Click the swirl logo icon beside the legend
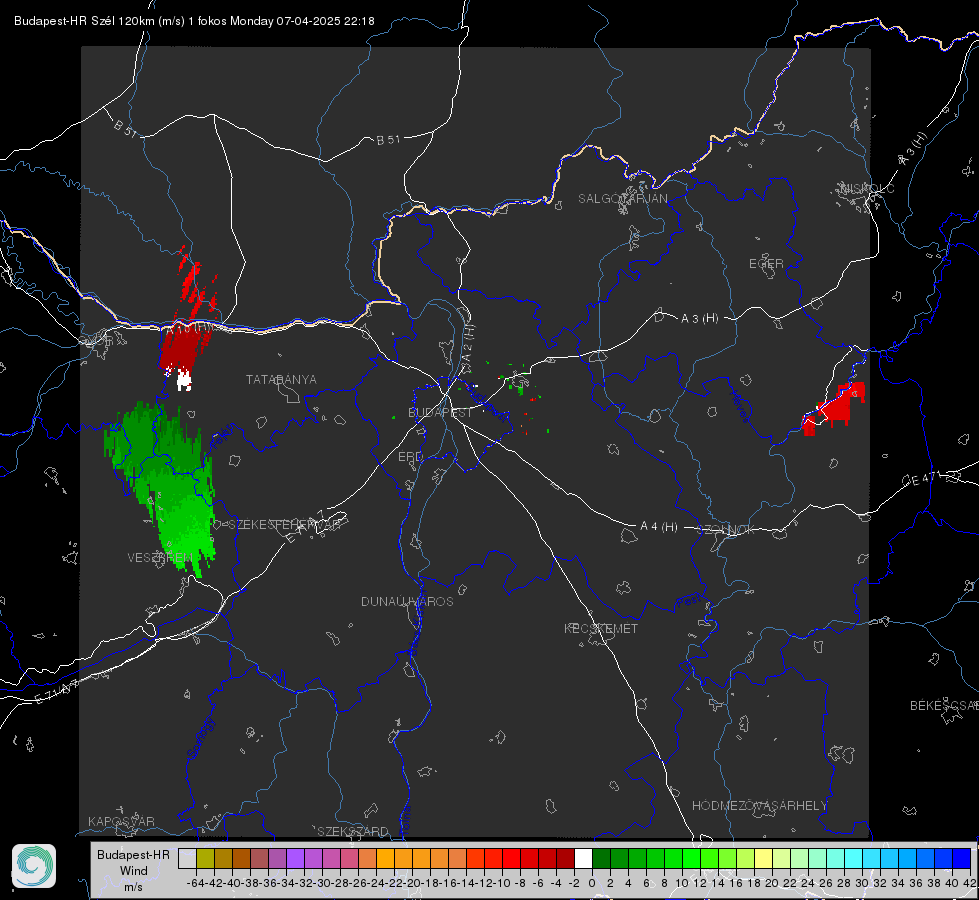 pos(34,866)
